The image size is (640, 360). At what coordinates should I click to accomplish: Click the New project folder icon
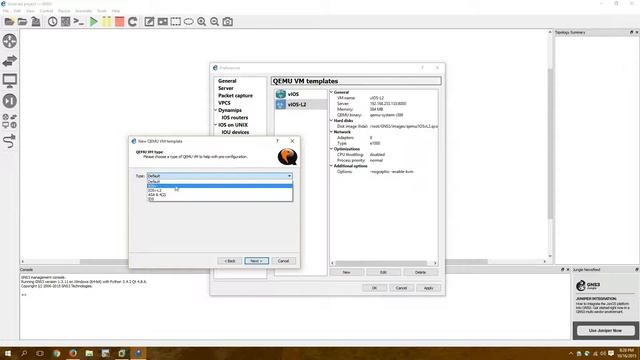(x=9, y=22)
